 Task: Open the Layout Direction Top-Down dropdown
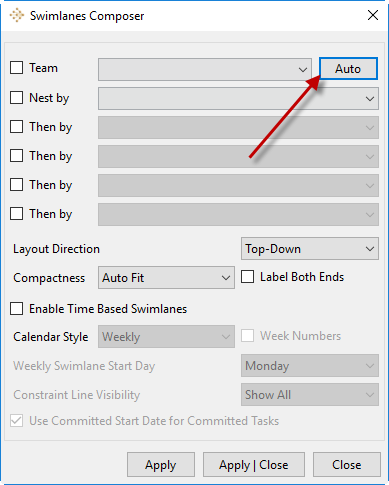pyautogui.click(x=310, y=249)
